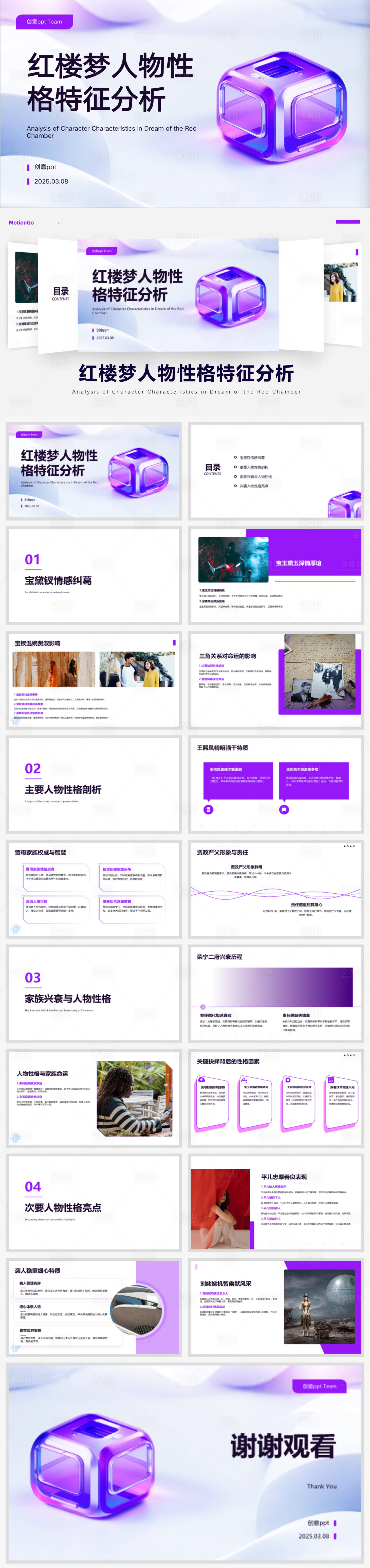This screenshot has height=1568, width=370.
Task: Click 家族兴衰与人物性格 in the contents list
Action: [255, 477]
